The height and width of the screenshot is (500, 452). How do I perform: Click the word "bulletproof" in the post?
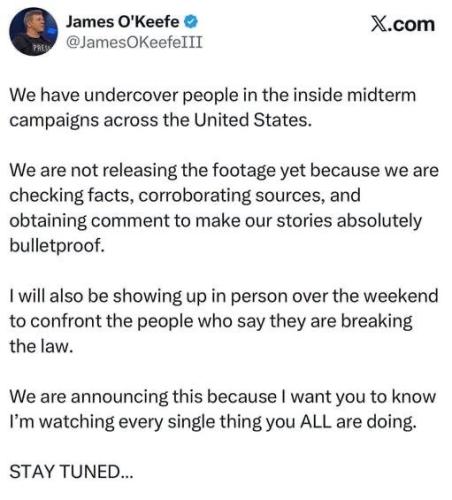pos(55,246)
